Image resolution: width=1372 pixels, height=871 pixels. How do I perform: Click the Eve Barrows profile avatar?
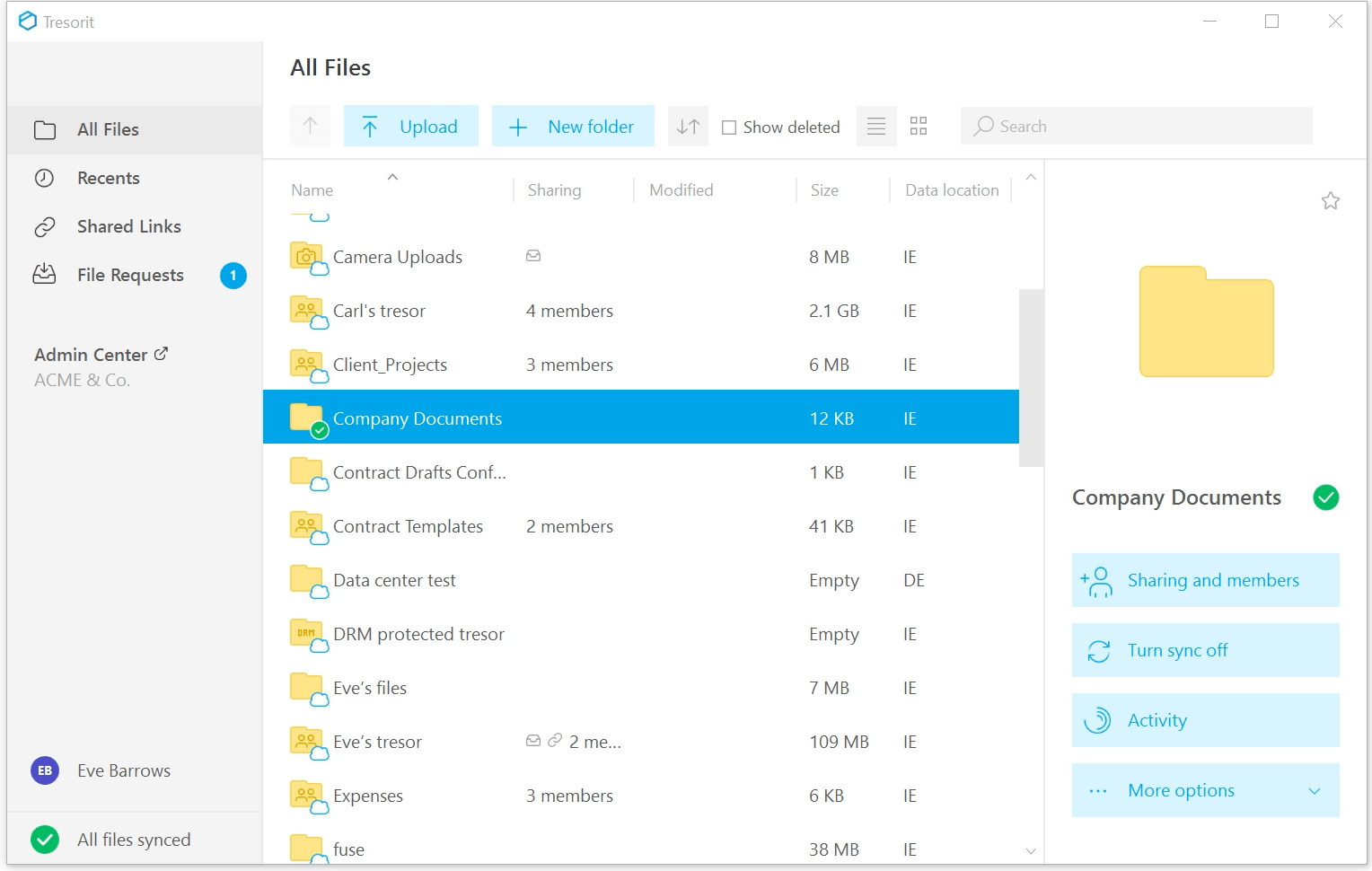tap(45, 770)
